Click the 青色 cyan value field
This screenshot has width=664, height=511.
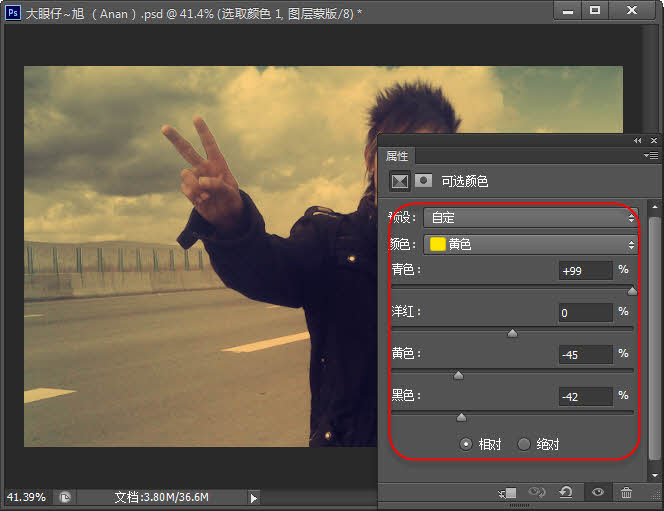click(585, 271)
